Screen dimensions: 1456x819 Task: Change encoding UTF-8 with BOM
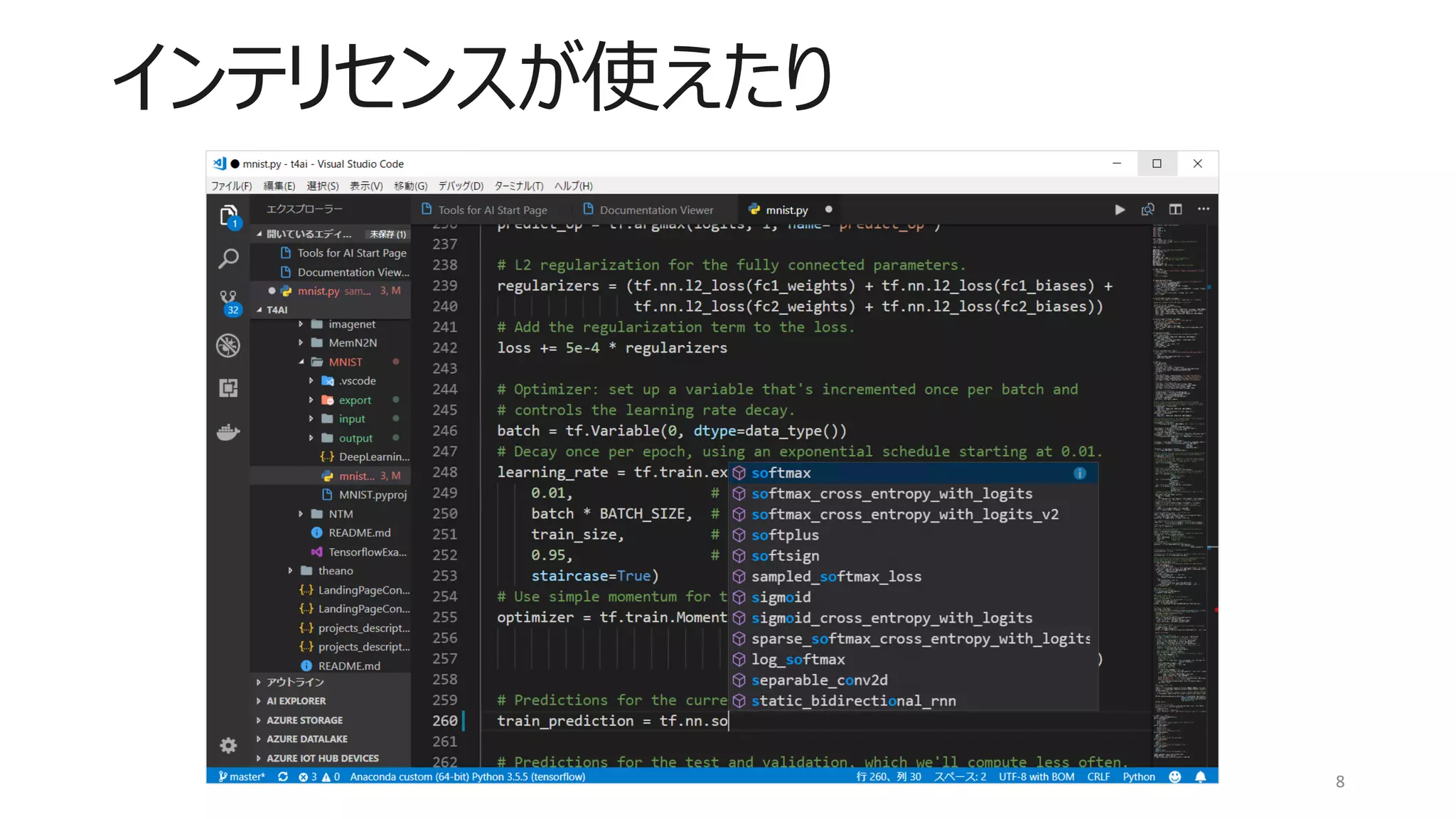[1036, 776]
